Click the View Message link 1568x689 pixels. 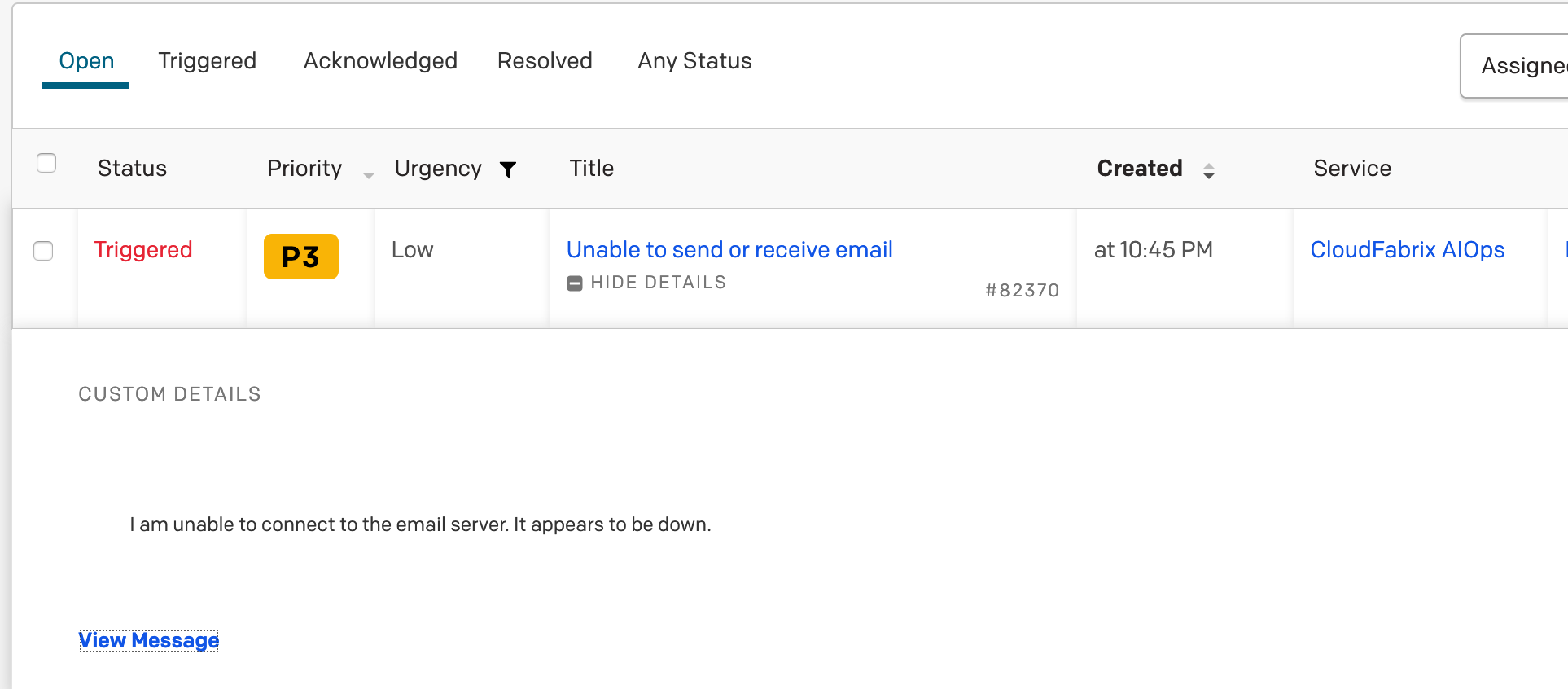tap(148, 640)
